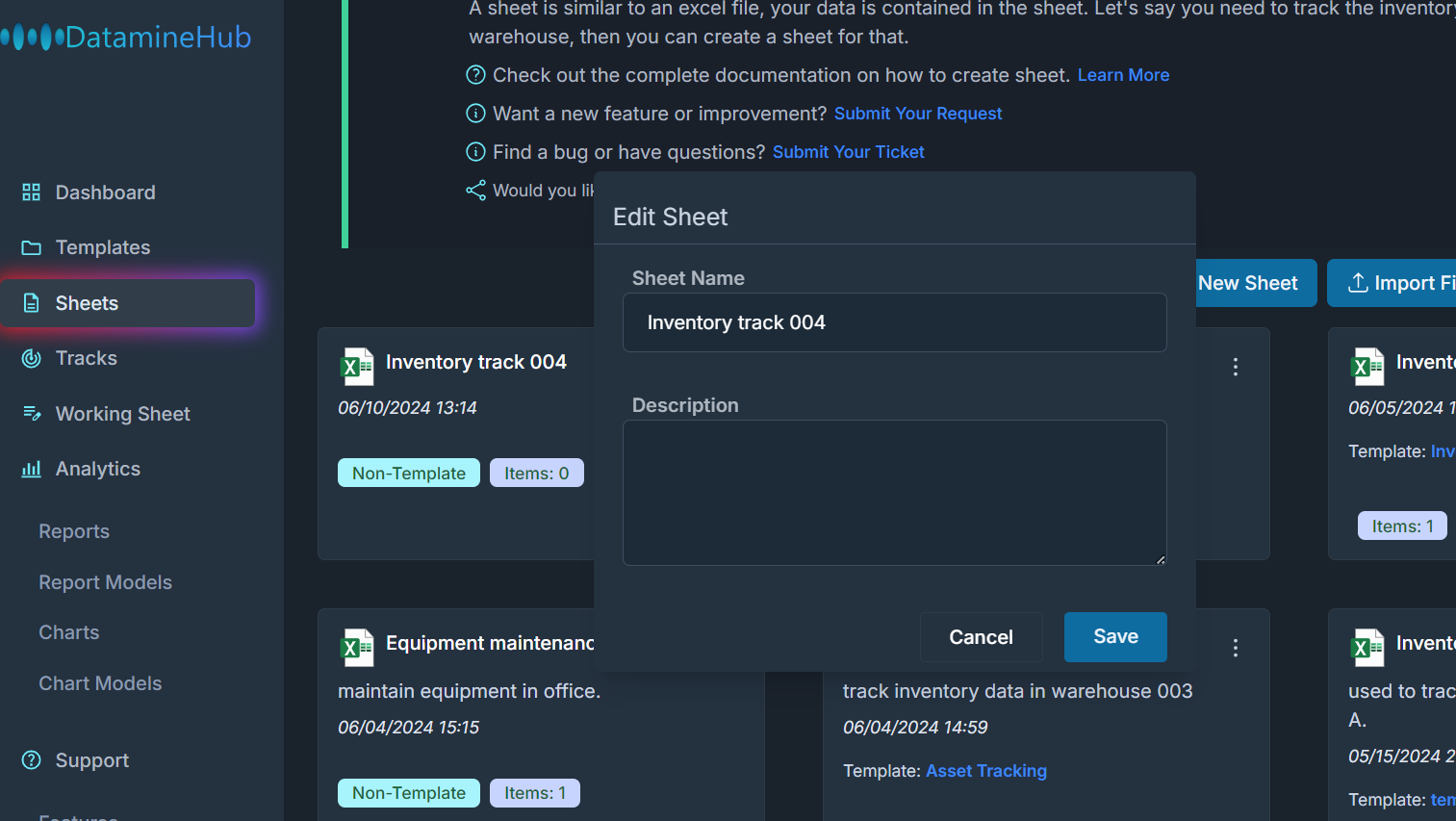1456x821 pixels.
Task: Select Sheets in the sidebar
Action: (x=127, y=303)
